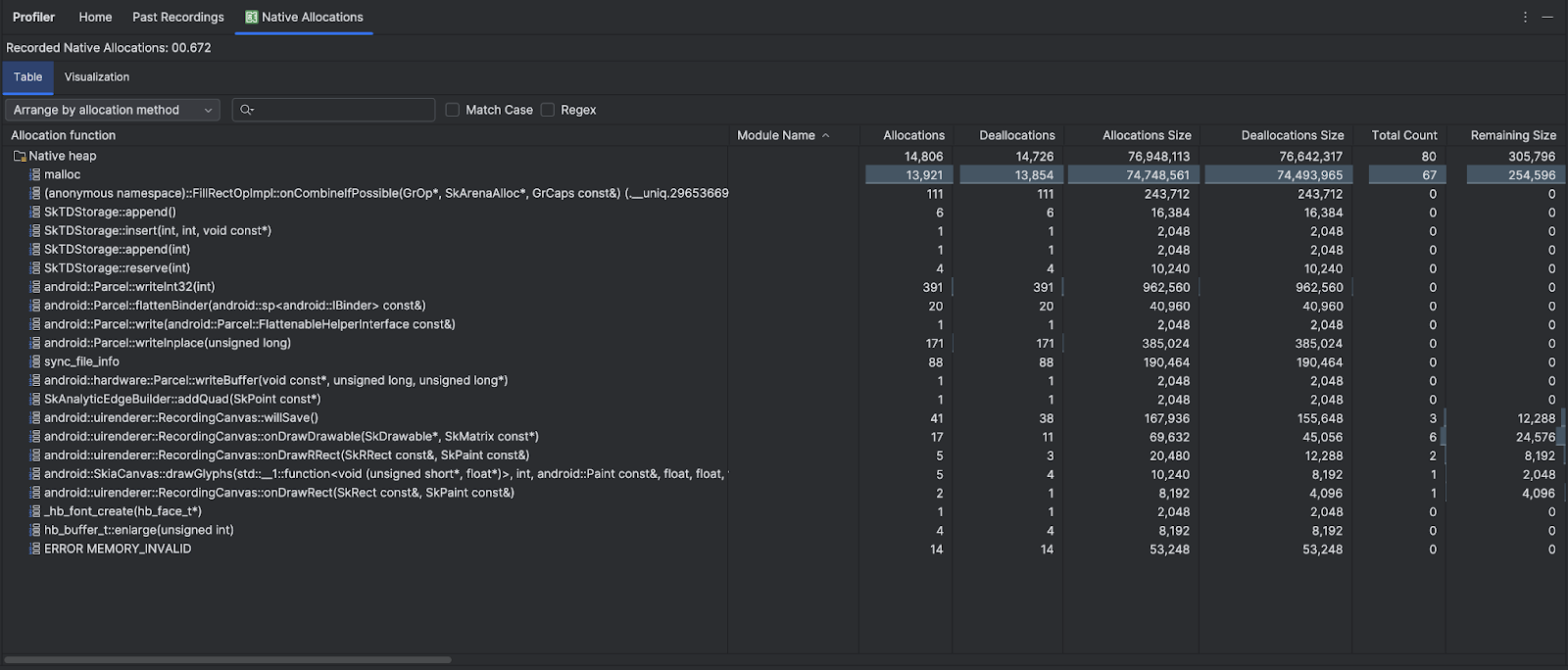Select the SkTDStorage::append() row
The height and width of the screenshot is (670, 1568).
110,212
